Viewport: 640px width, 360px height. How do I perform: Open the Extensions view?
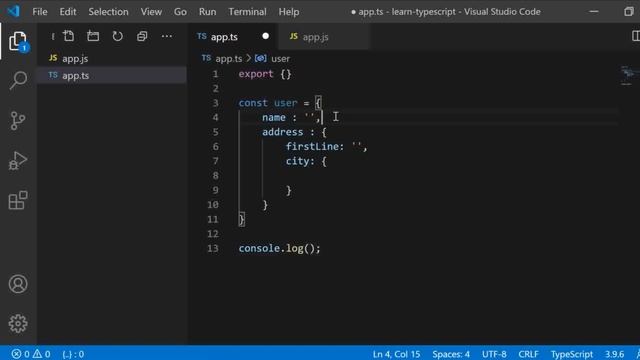coord(18,200)
